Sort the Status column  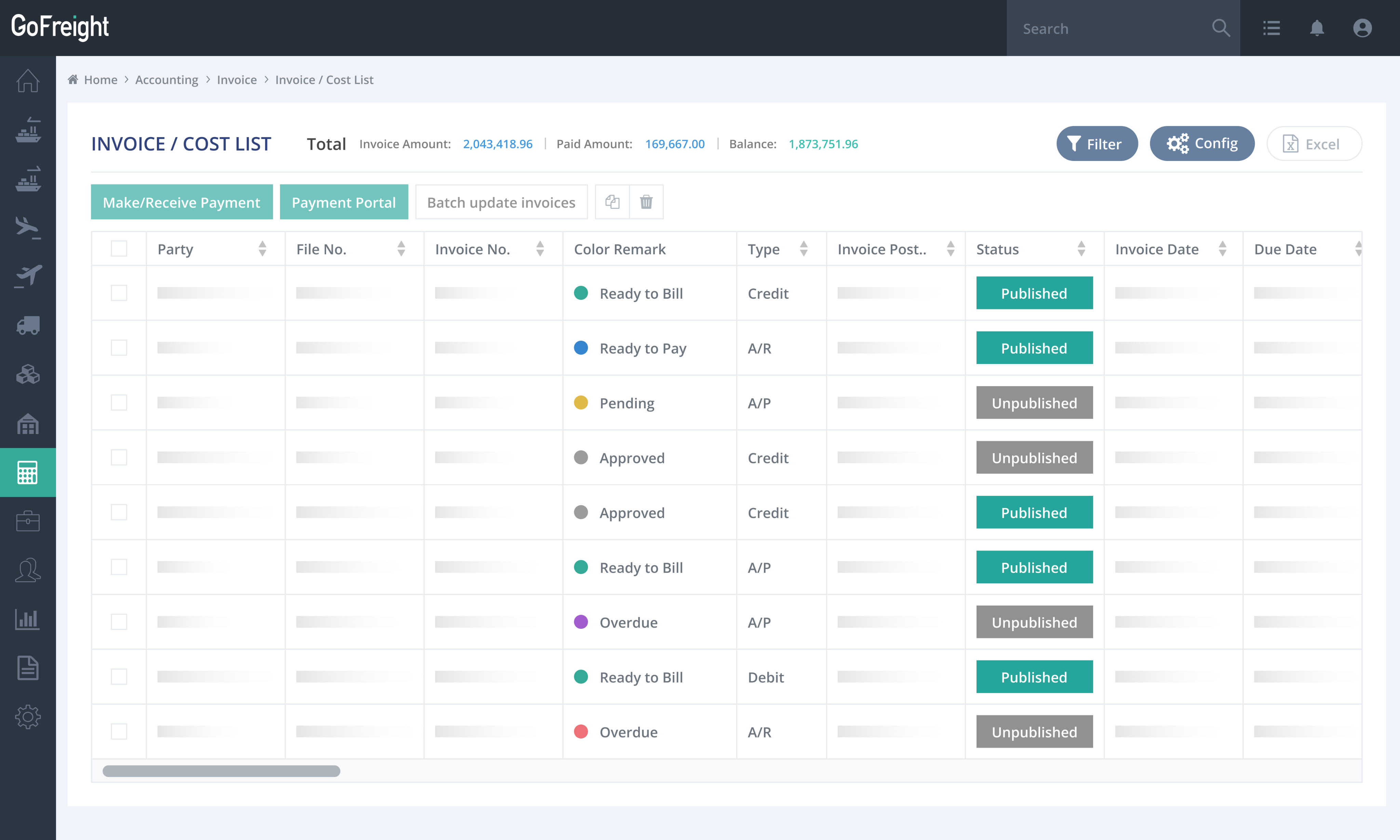pos(1082,248)
